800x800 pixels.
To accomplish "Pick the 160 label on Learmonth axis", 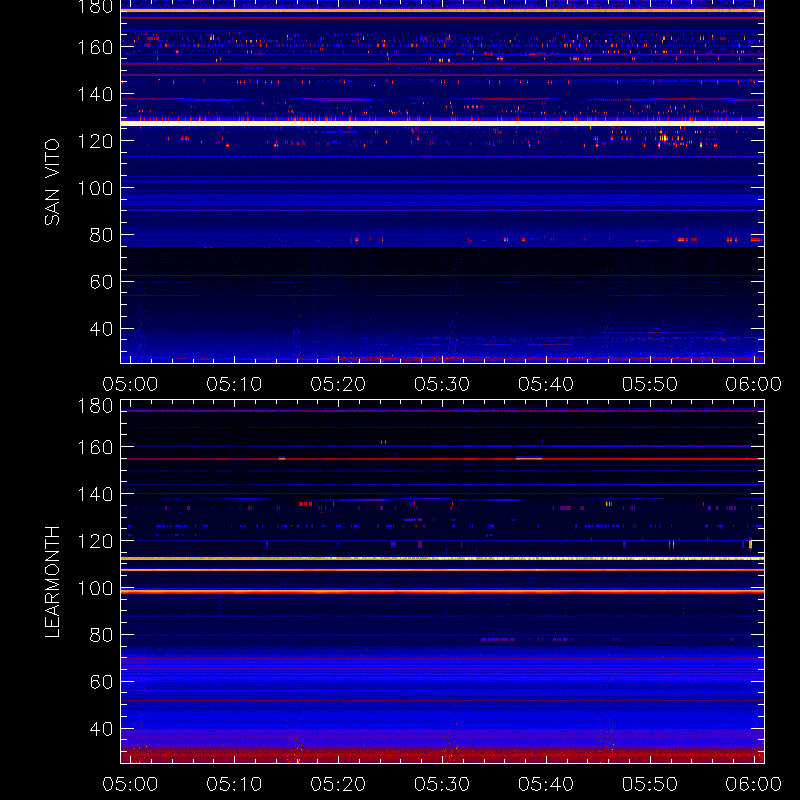I will pyautogui.click(x=95, y=447).
